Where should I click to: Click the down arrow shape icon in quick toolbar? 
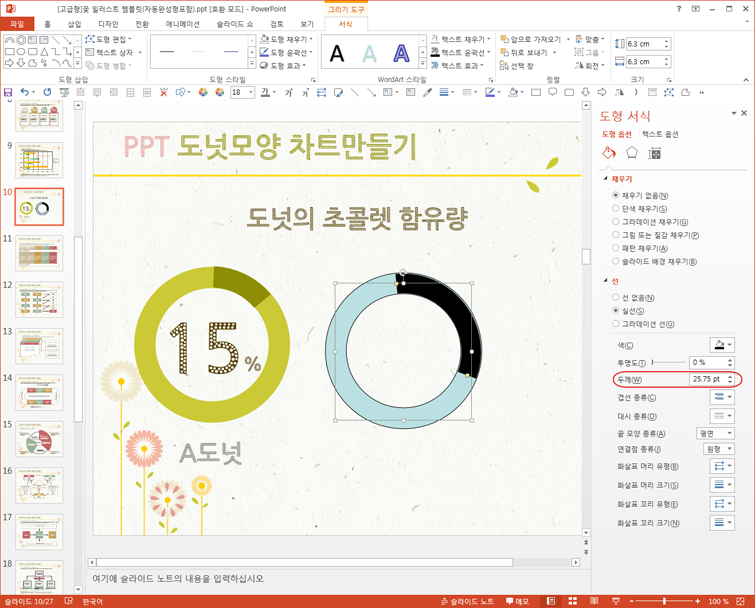click(x=586, y=92)
